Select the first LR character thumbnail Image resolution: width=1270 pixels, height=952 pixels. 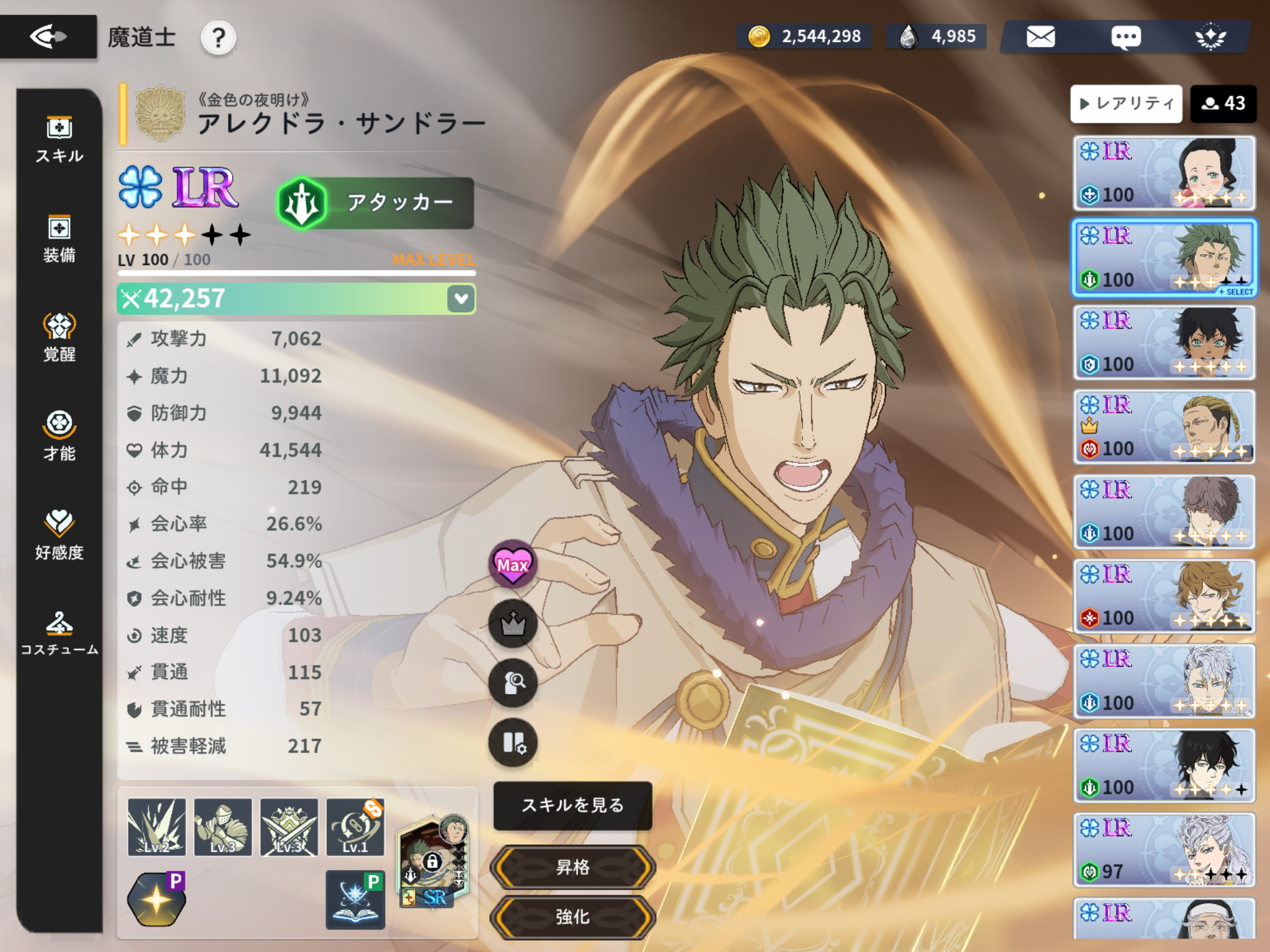pos(1164,173)
